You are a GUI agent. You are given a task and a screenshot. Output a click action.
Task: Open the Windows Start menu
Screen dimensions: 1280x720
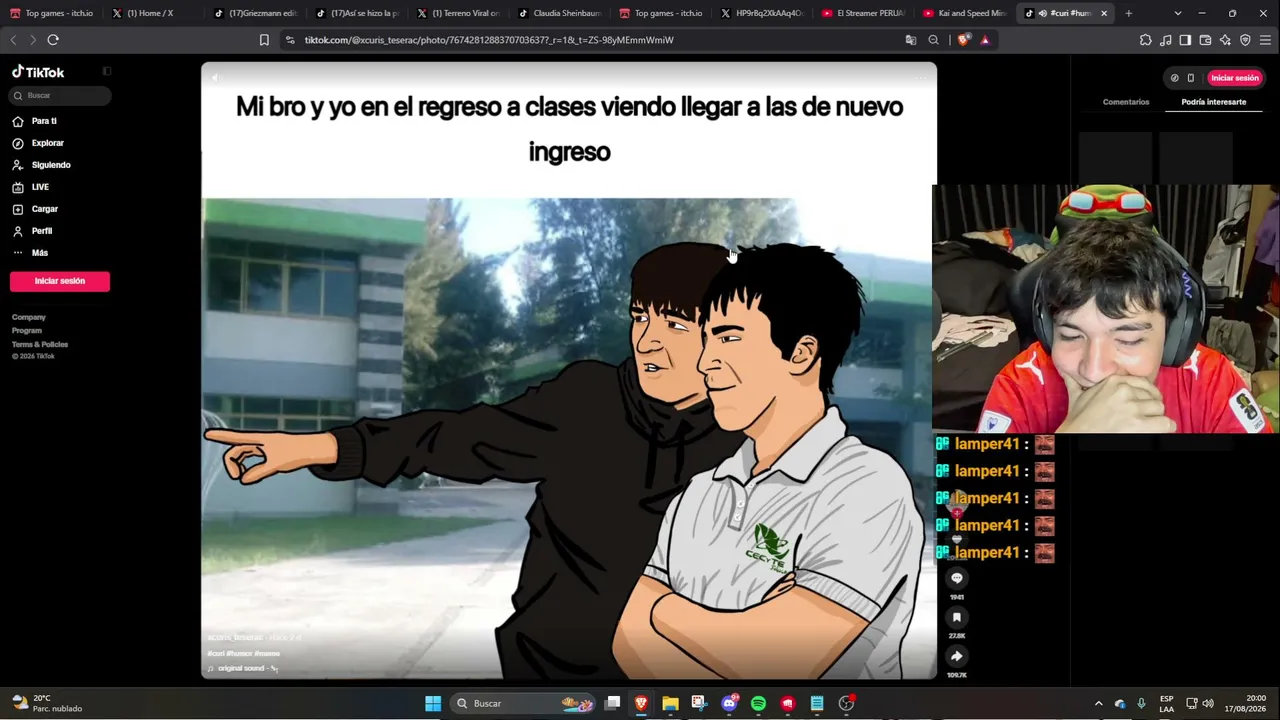tap(433, 703)
